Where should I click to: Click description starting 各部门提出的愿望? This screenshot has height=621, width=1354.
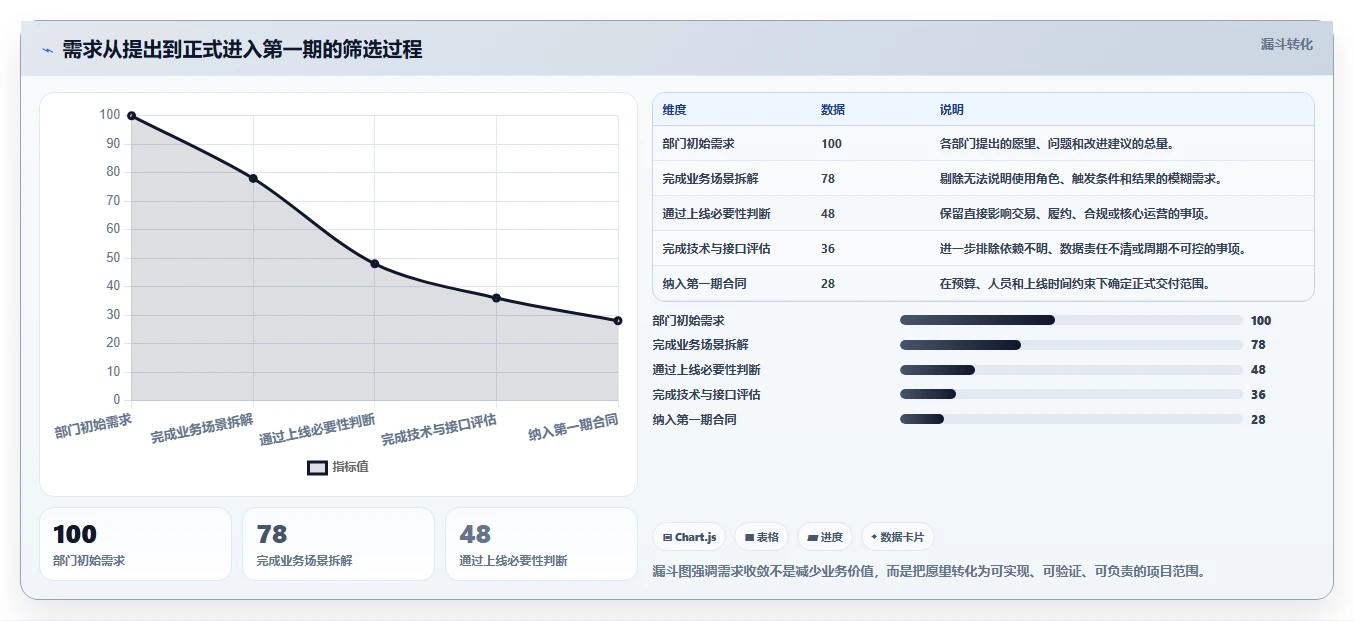point(1057,144)
